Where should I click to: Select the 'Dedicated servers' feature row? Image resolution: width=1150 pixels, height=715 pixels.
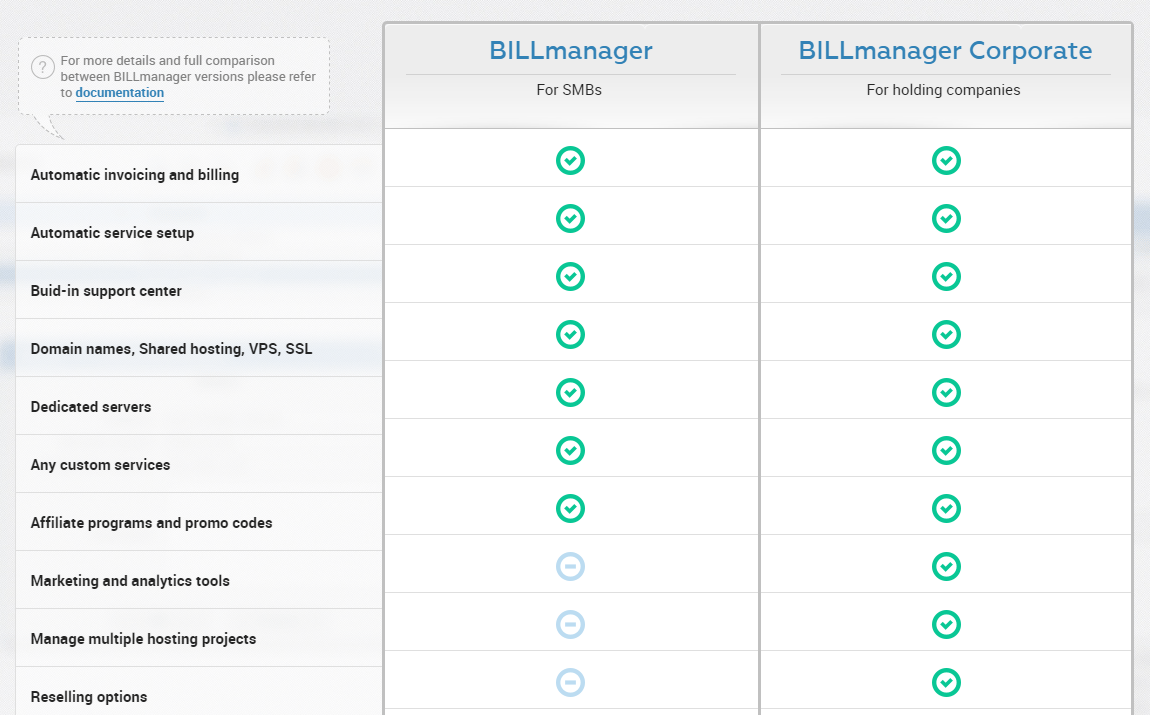(x=199, y=406)
